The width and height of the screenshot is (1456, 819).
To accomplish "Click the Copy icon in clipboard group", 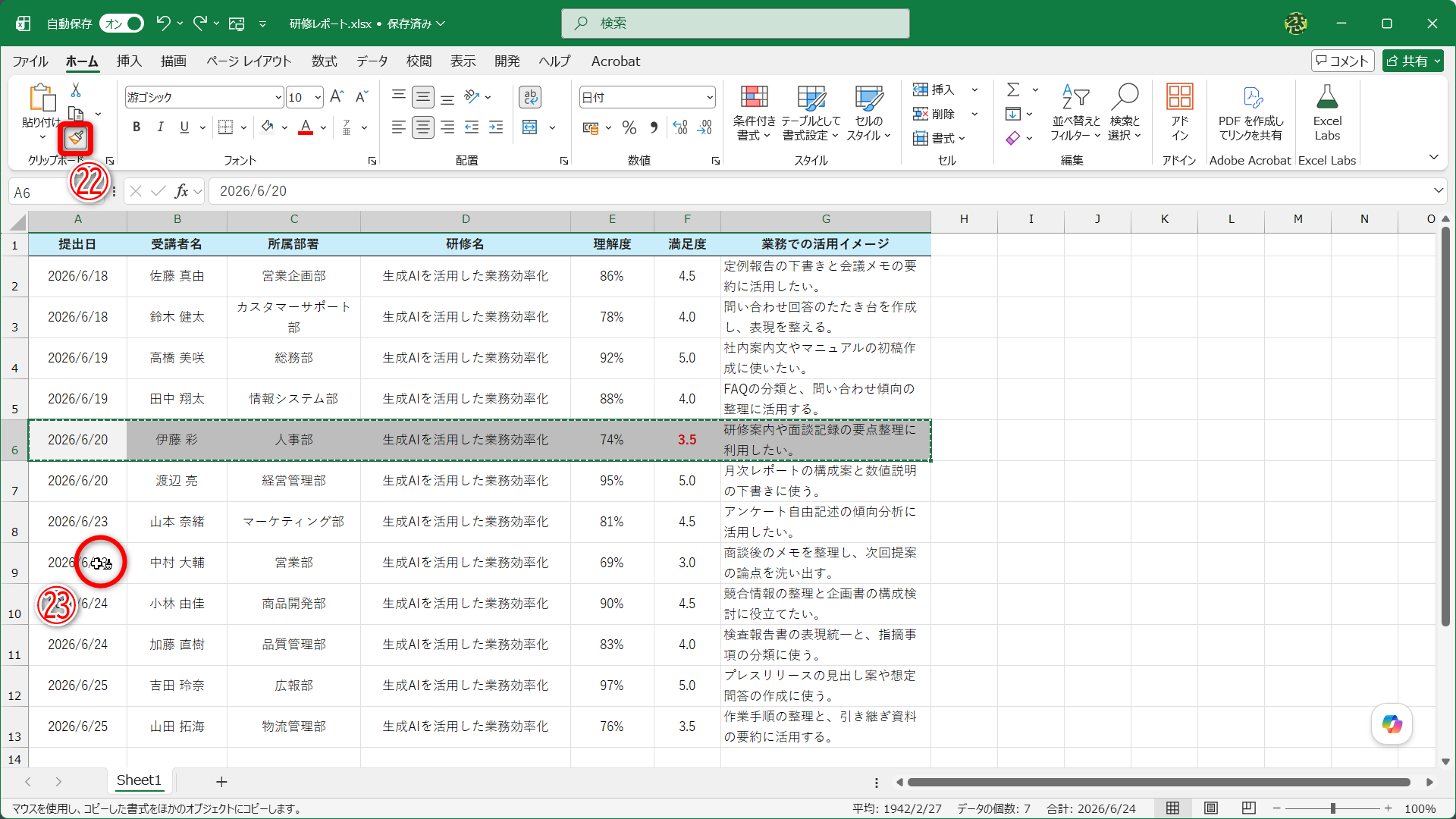I will coord(76,114).
